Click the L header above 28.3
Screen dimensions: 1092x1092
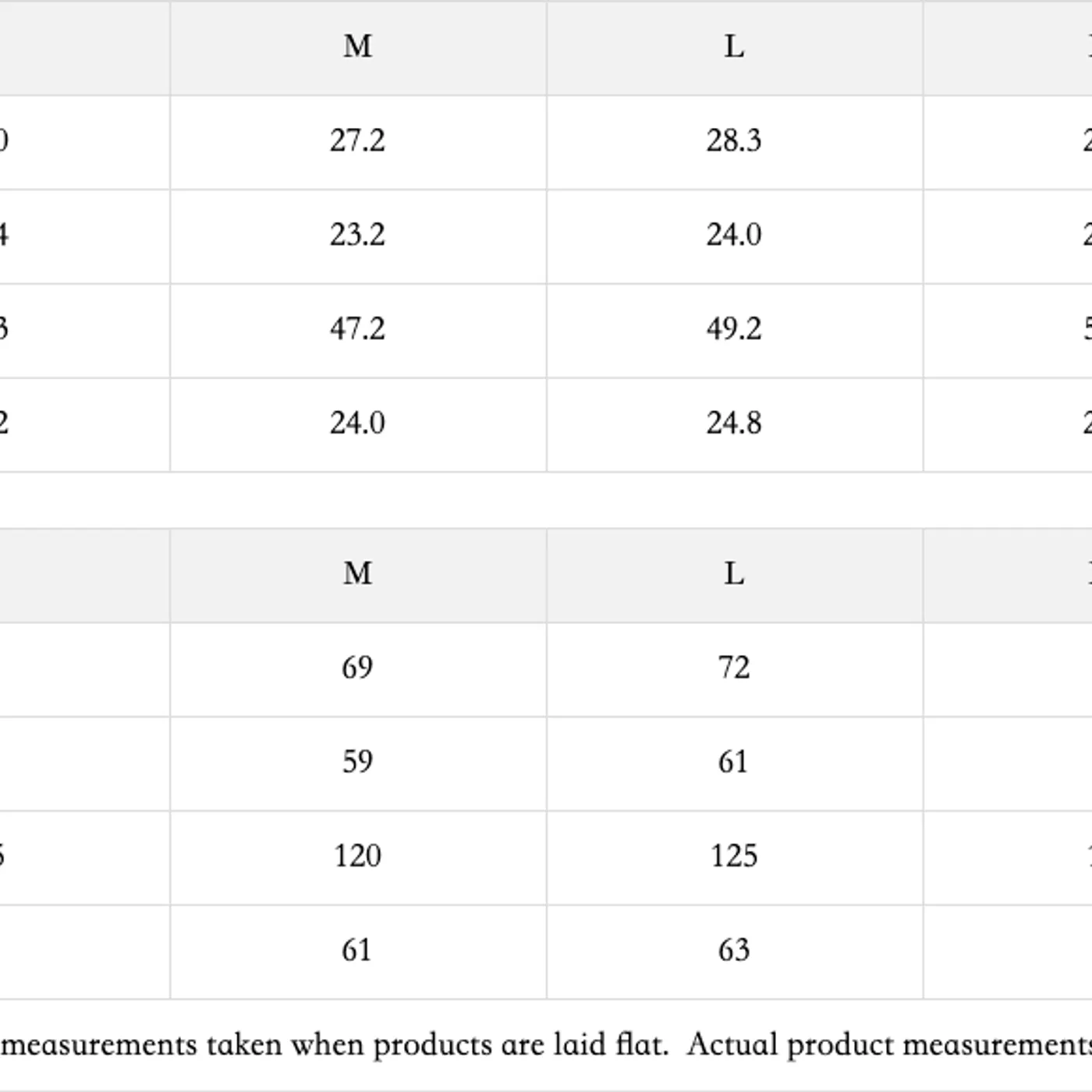[734, 47]
